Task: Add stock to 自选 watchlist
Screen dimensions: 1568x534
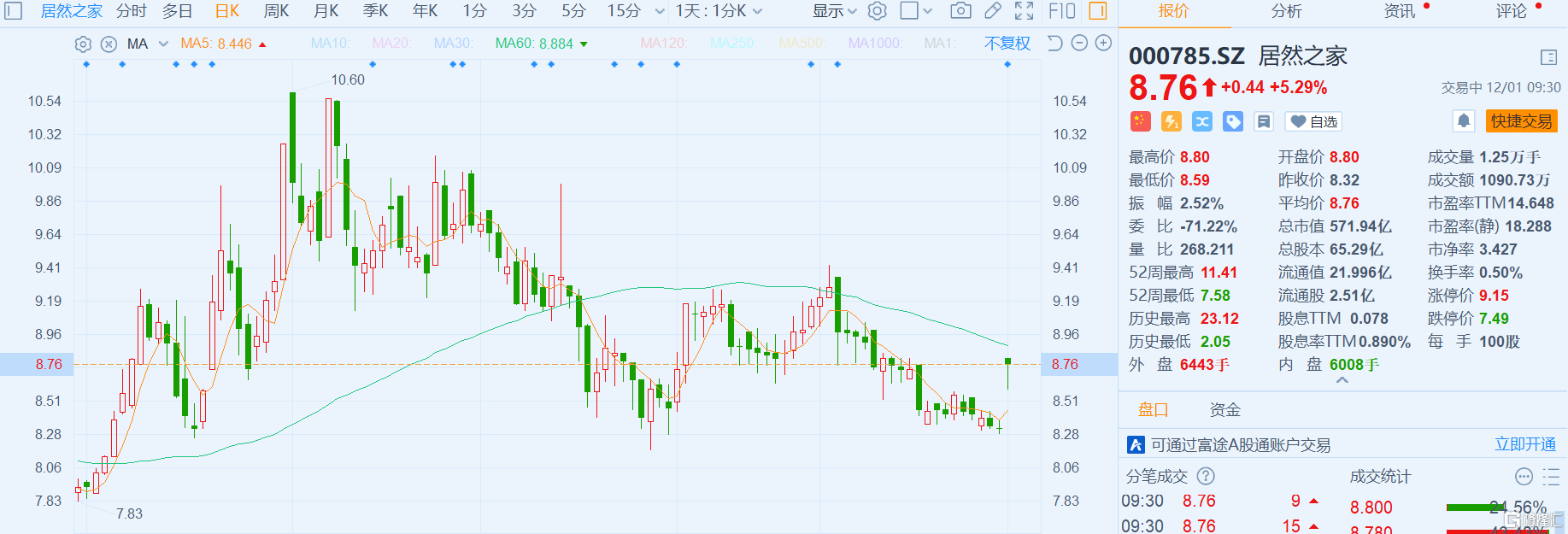Action: (1313, 122)
